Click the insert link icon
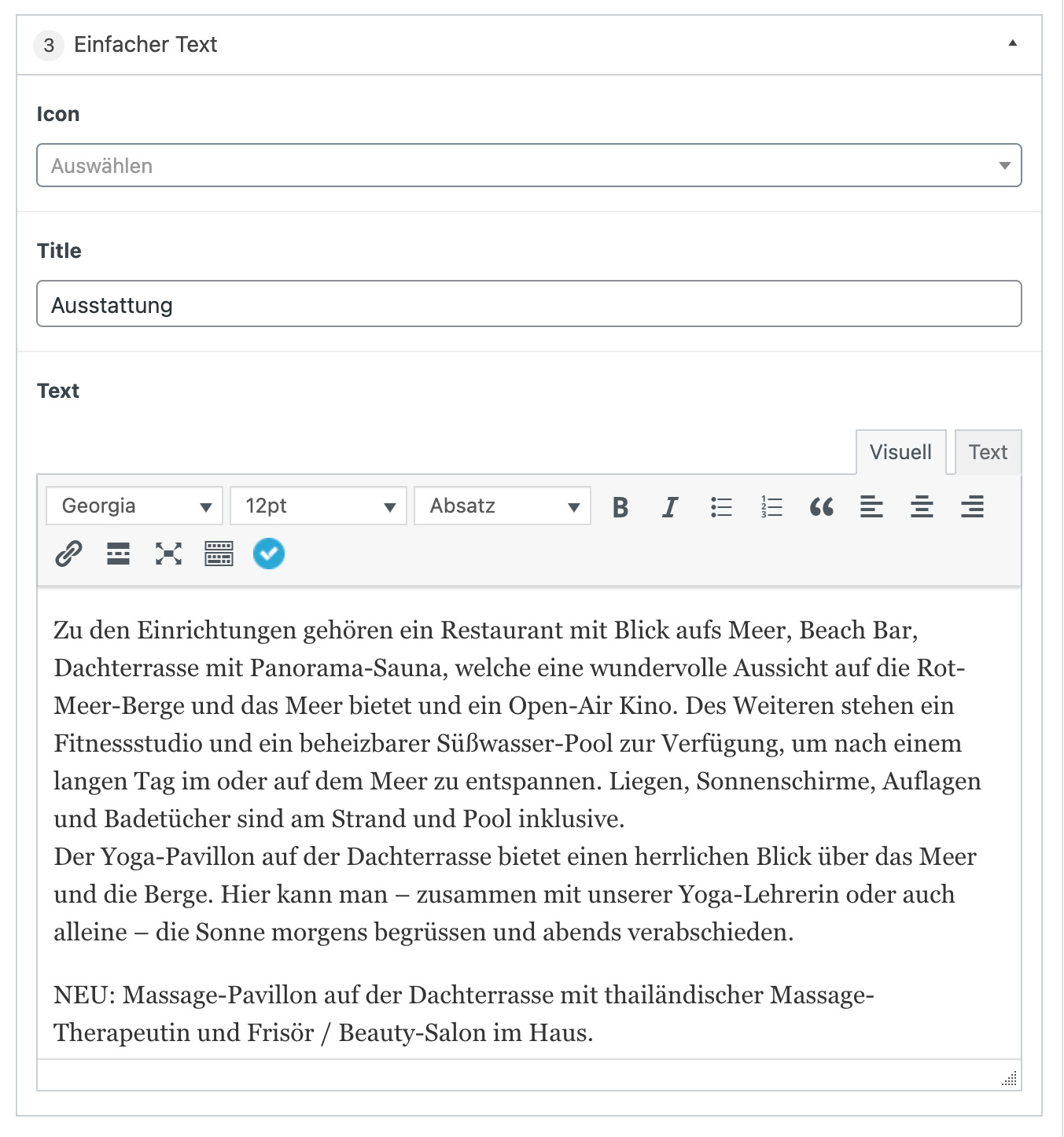Viewport: 1064px width, 1137px height. (69, 554)
